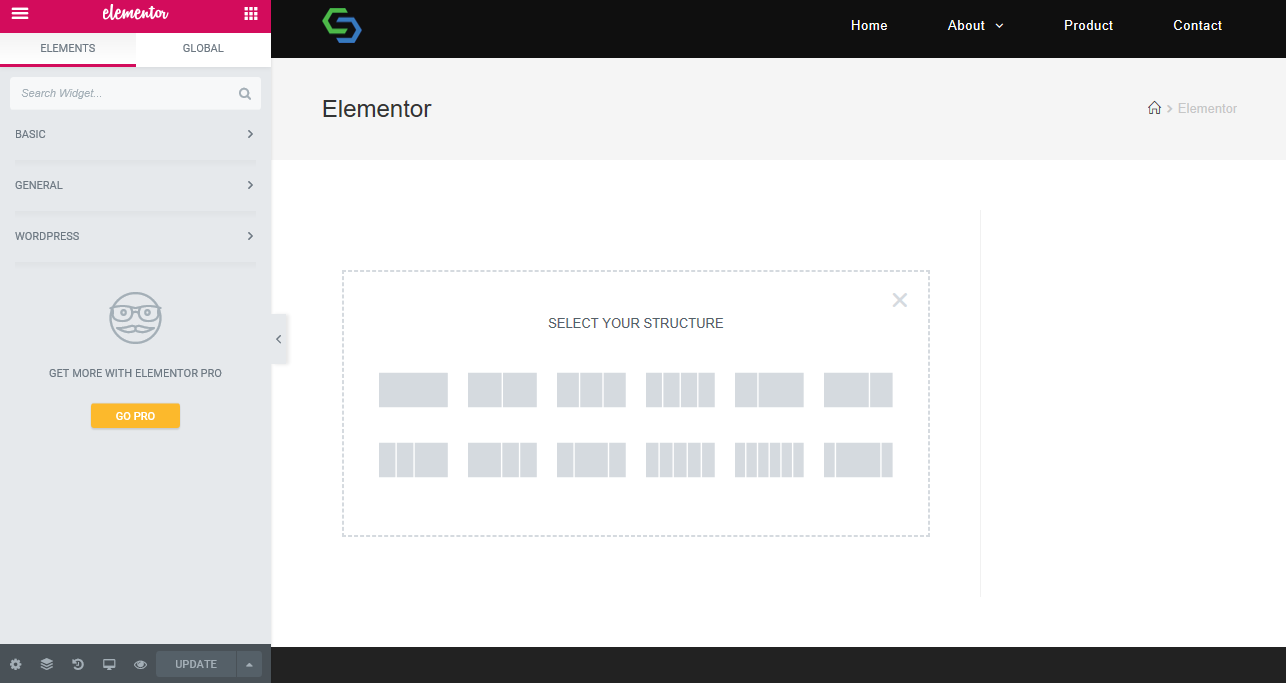This screenshot has width=1286, height=683.
Task: Click the breadcrumb home icon
Action: (x=1154, y=108)
